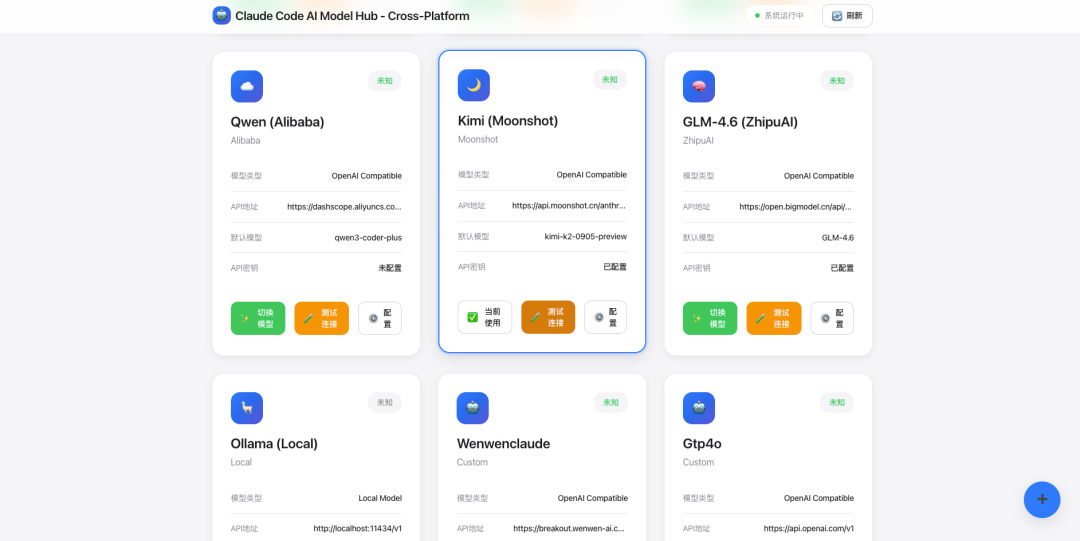Click the localhost:11434 API address
The image size is (1080, 541).
click(357, 529)
